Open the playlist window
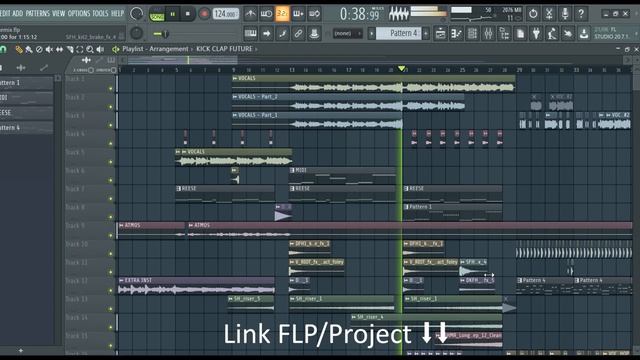 point(441,33)
